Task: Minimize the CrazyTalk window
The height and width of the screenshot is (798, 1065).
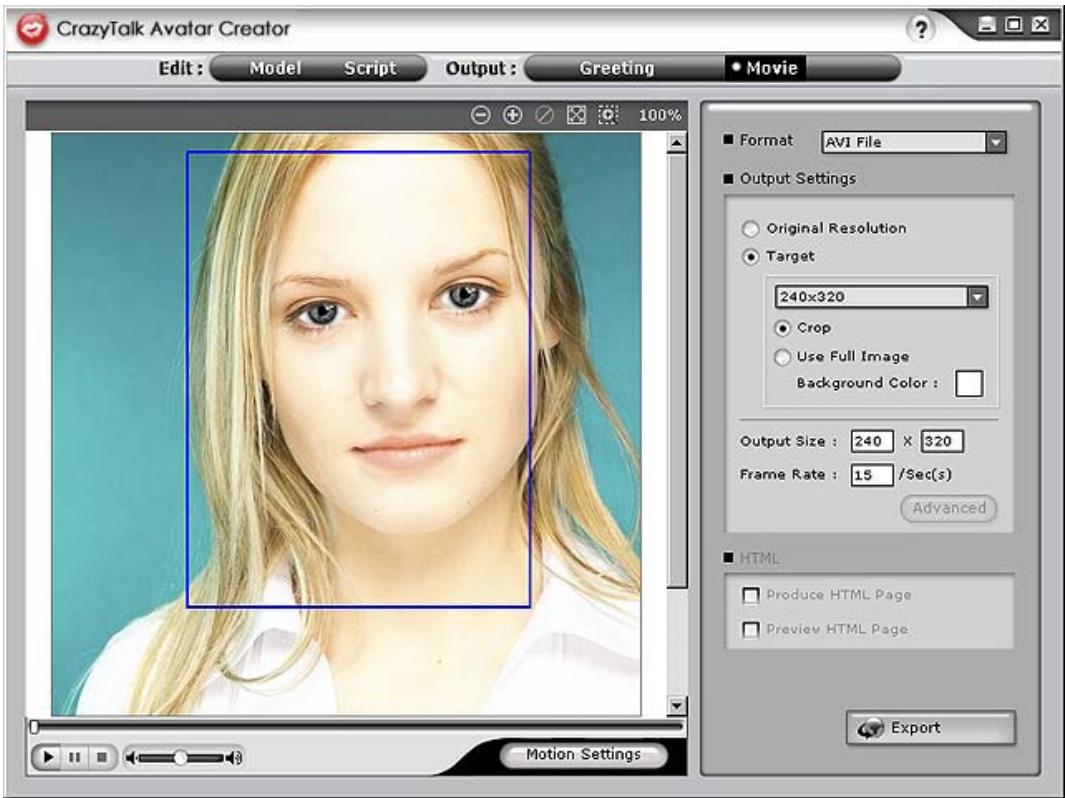Action: 988,26
